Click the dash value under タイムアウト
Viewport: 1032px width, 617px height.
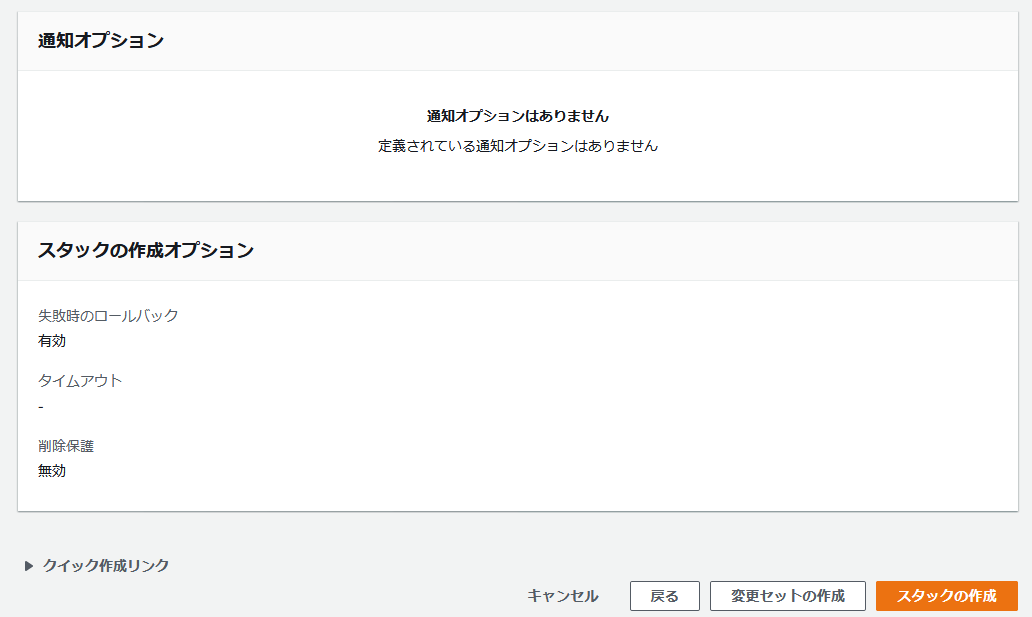click(41, 407)
